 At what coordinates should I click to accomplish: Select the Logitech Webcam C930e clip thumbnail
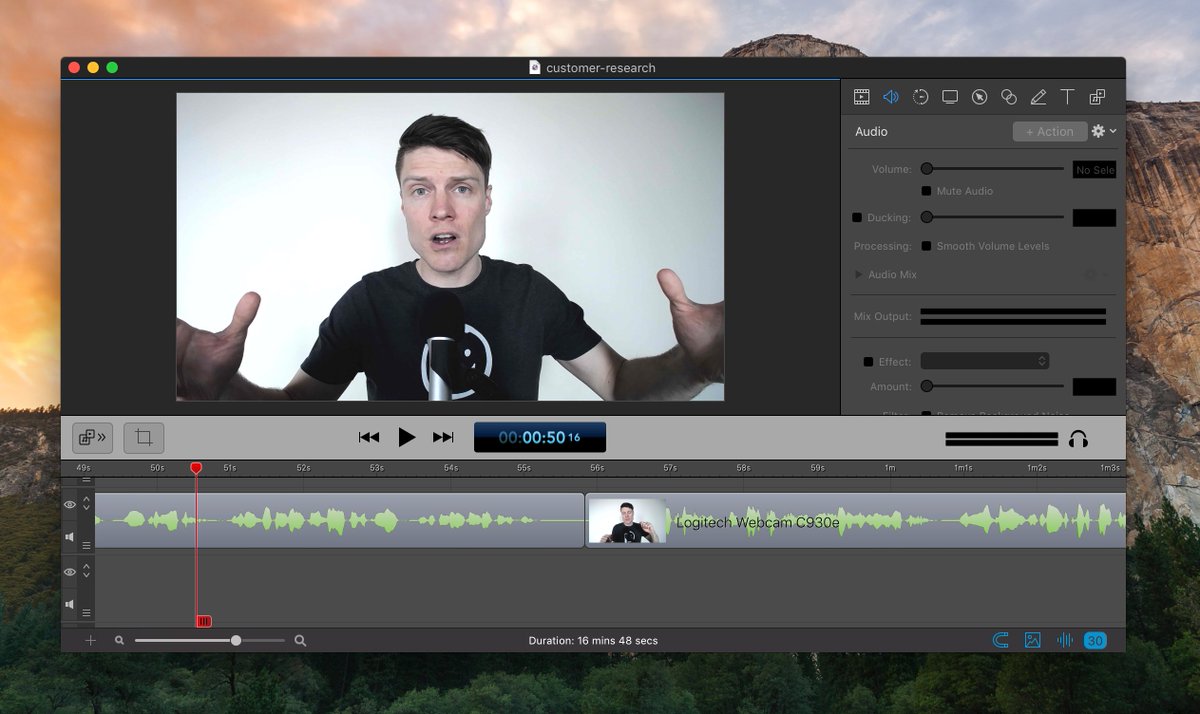pos(627,521)
